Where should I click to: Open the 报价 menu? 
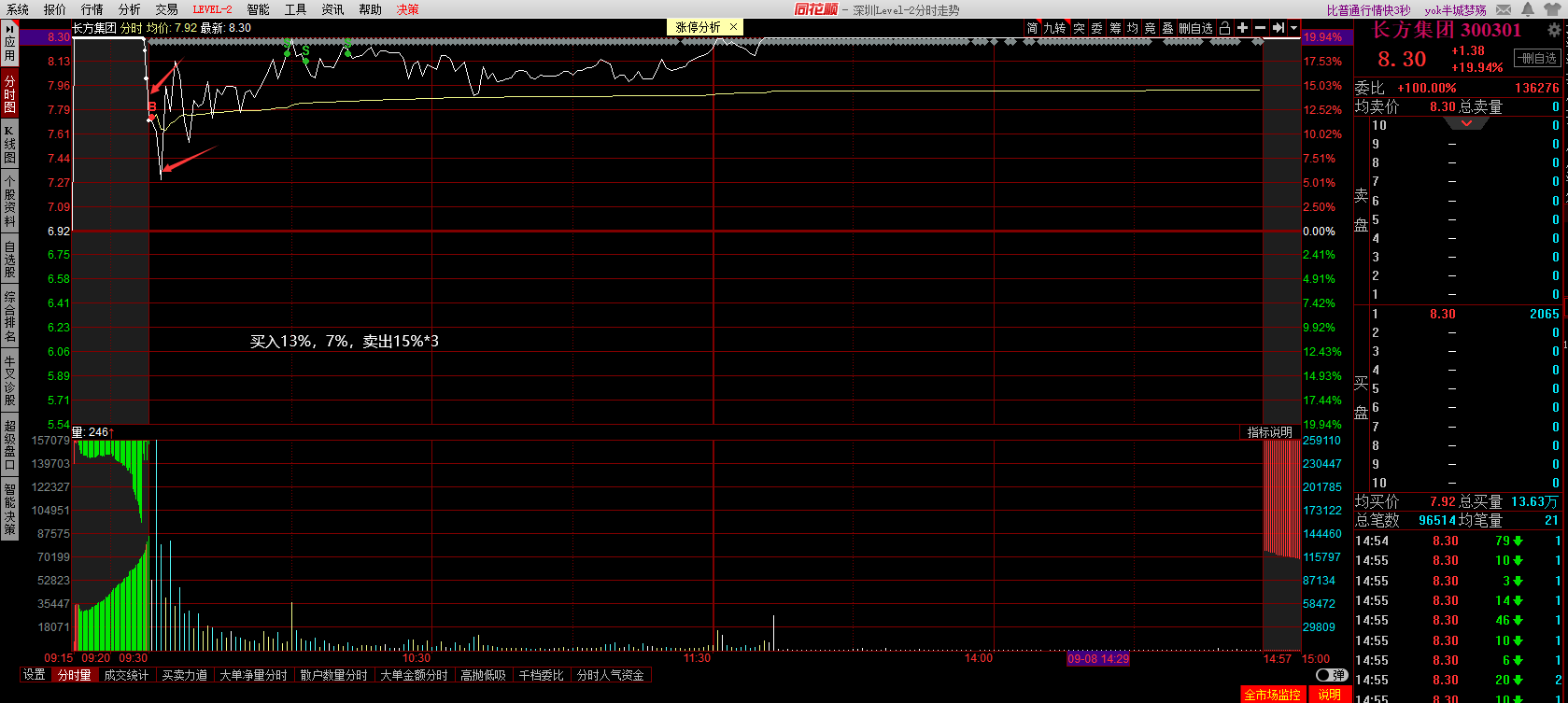[x=55, y=9]
